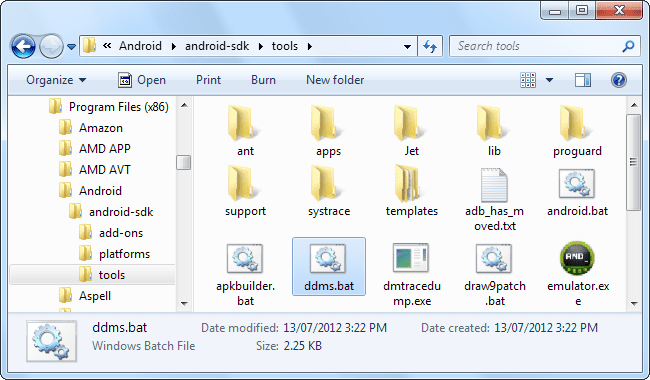Image resolution: width=650 pixels, height=380 pixels.
Task: Open the support folder
Action: (245, 191)
